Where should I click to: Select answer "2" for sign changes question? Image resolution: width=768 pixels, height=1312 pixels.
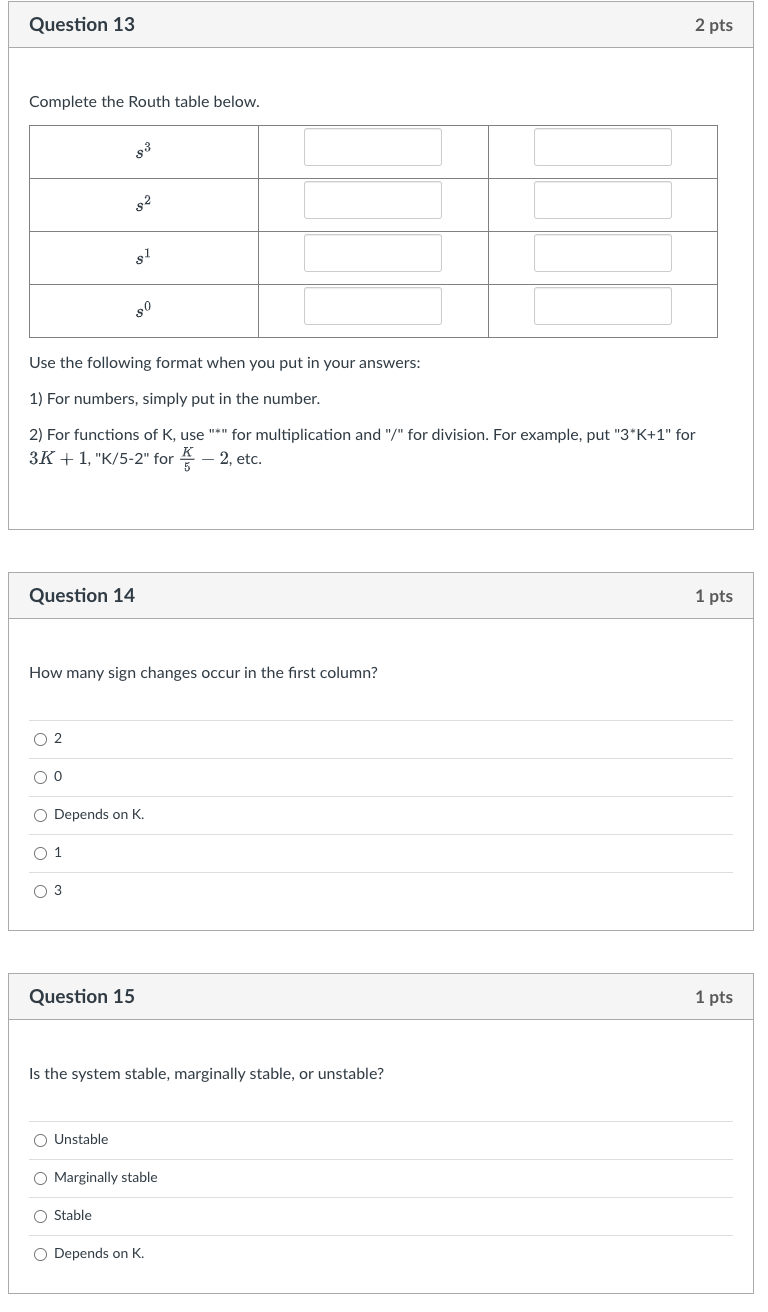coord(40,738)
